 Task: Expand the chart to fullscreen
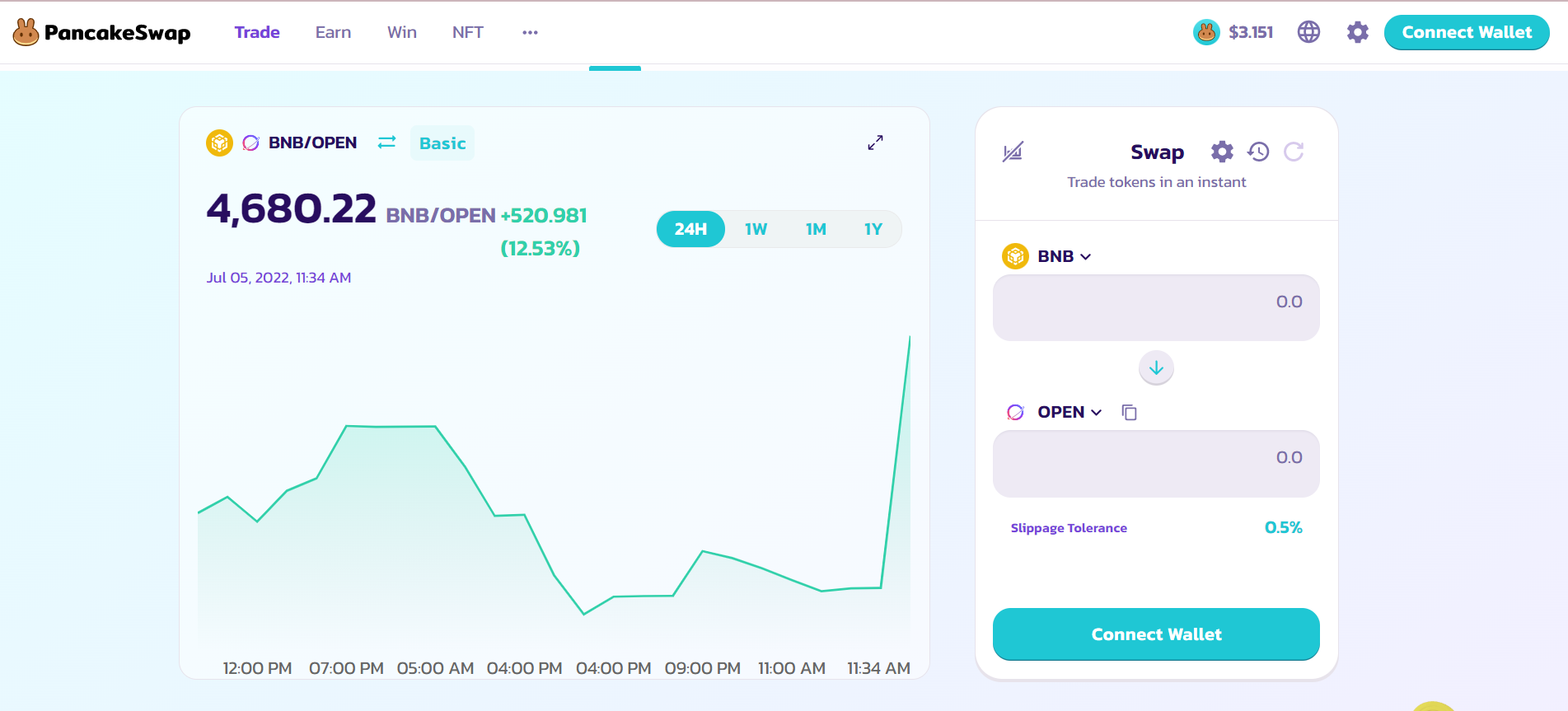[875, 143]
